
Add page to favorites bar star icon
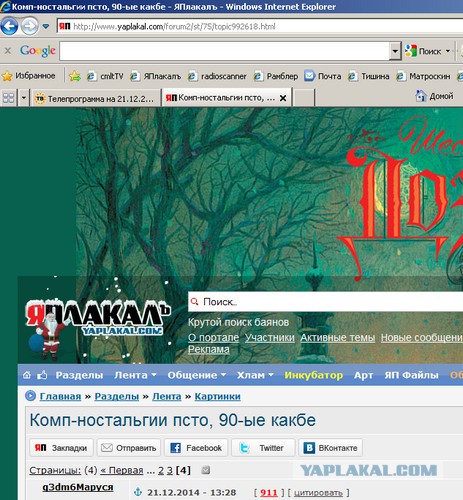(x=75, y=76)
